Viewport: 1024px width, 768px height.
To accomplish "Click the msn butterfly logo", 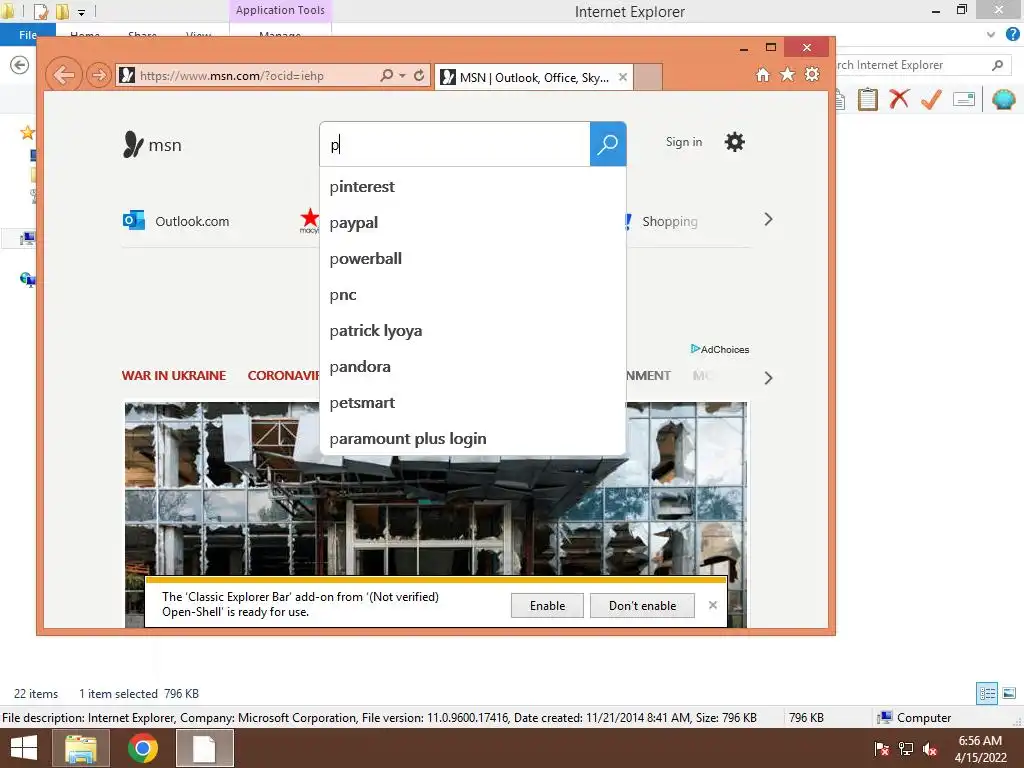I will point(152,144).
